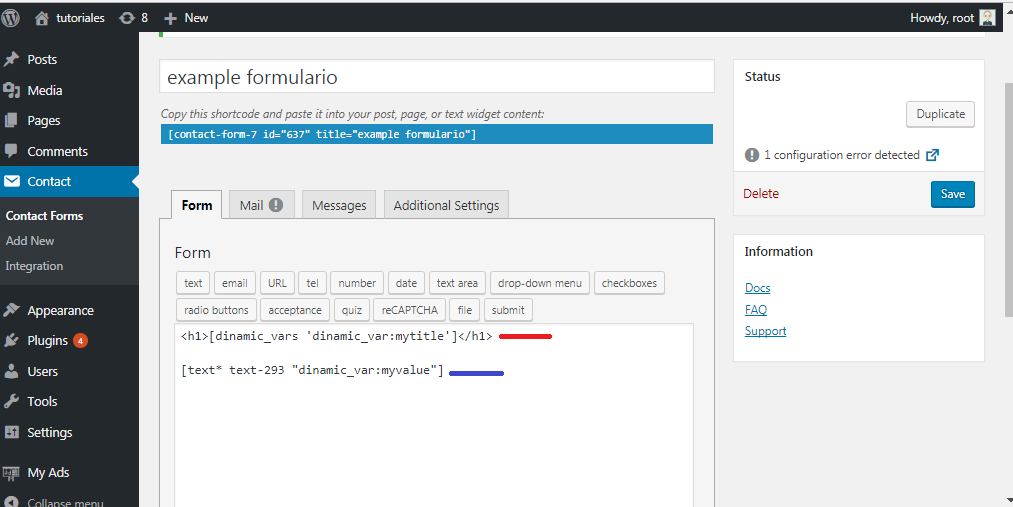Screen dimensions: 1013x507
Task: Click the Appearance paintbrush icon
Action: click(x=12, y=311)
